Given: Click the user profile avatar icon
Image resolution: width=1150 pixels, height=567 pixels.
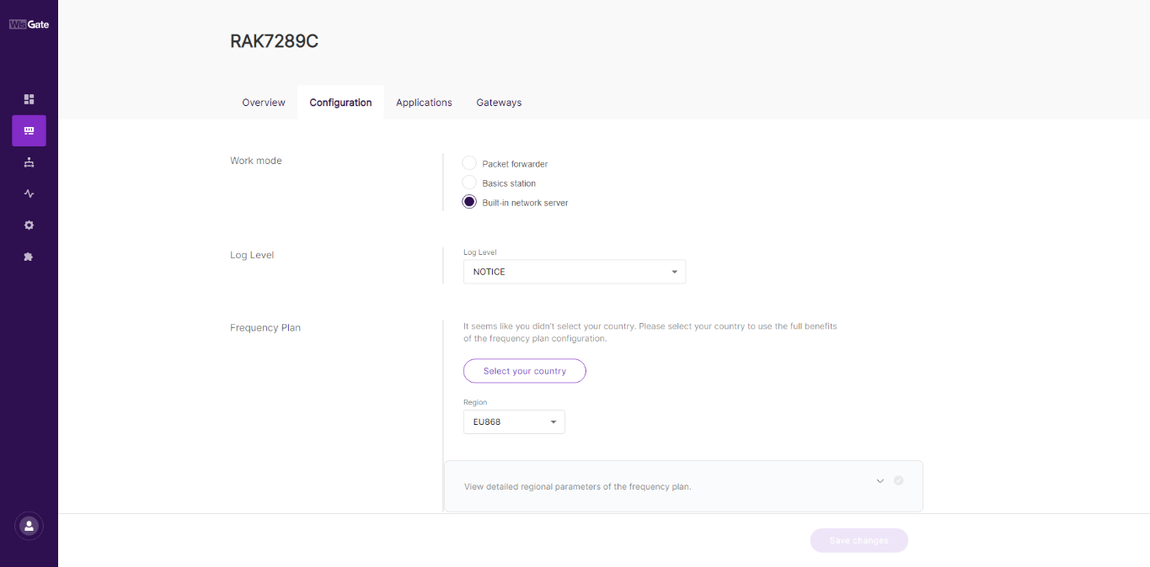Looking at the screenshot, I should click(29, 525).
